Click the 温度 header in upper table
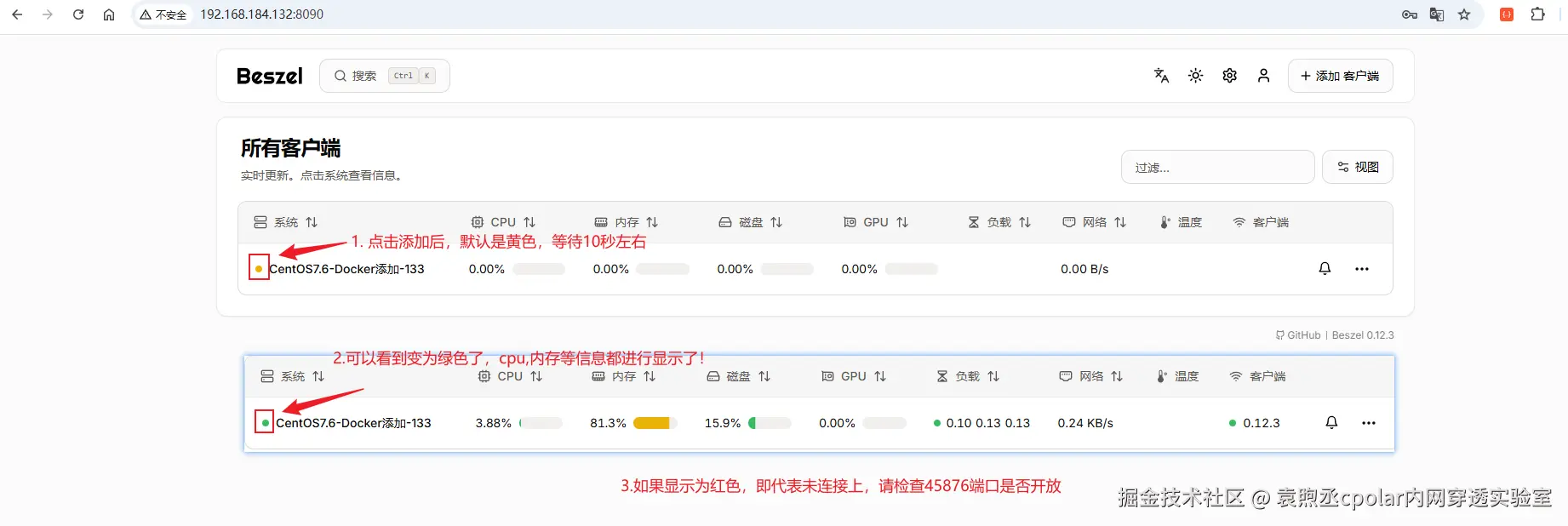Viewport: 1568px width, 526px height. click(x=1182, y=222)
